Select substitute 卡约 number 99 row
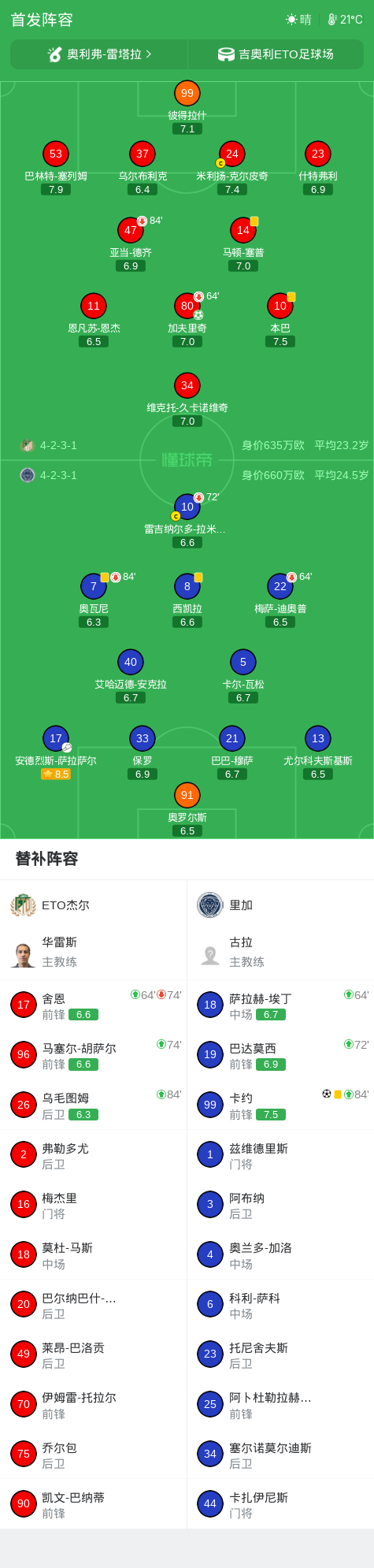The width and height of the screenshot is (374, 1568). 280,1105
